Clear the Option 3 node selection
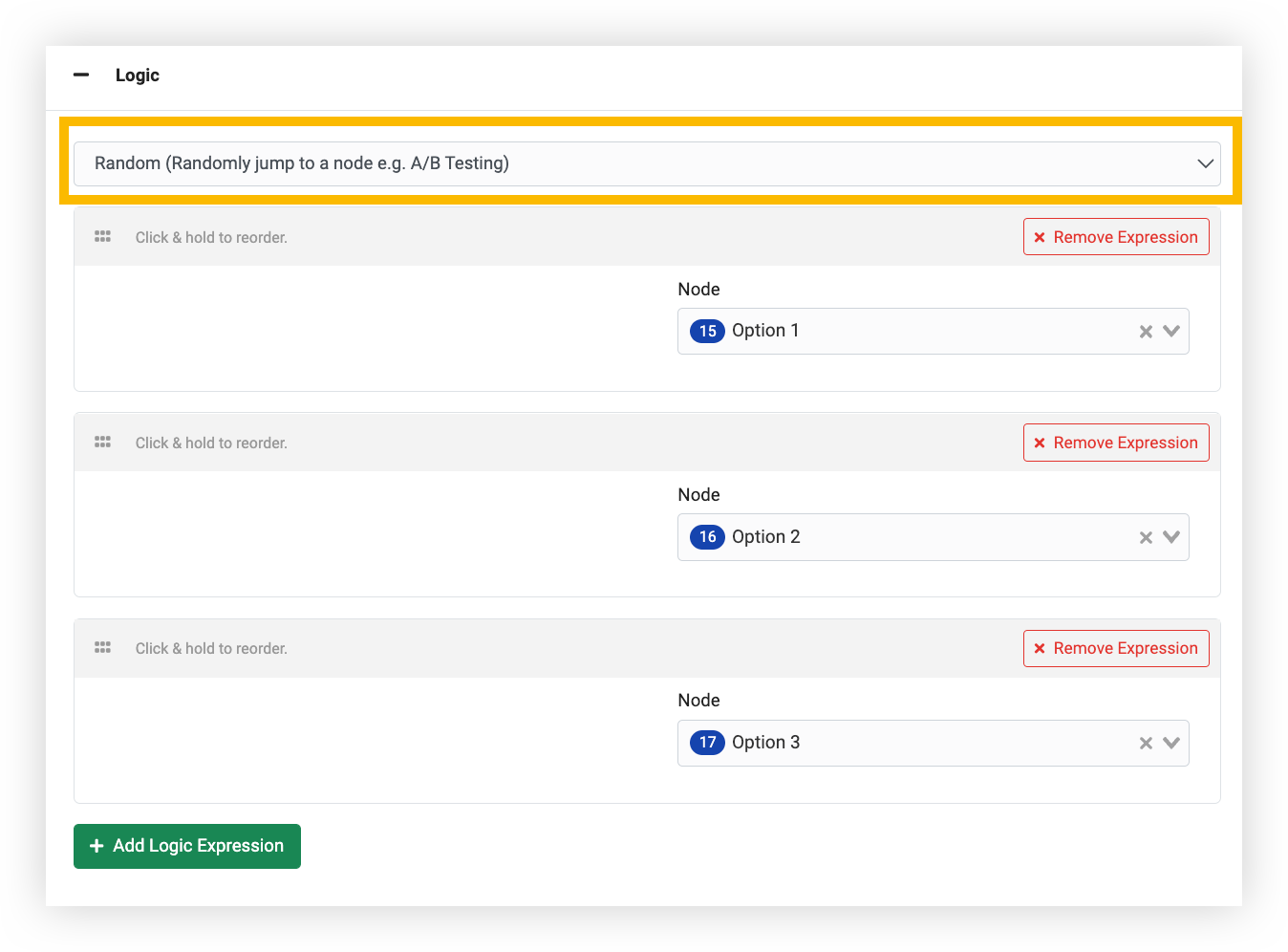 (x=1146, y=743)
